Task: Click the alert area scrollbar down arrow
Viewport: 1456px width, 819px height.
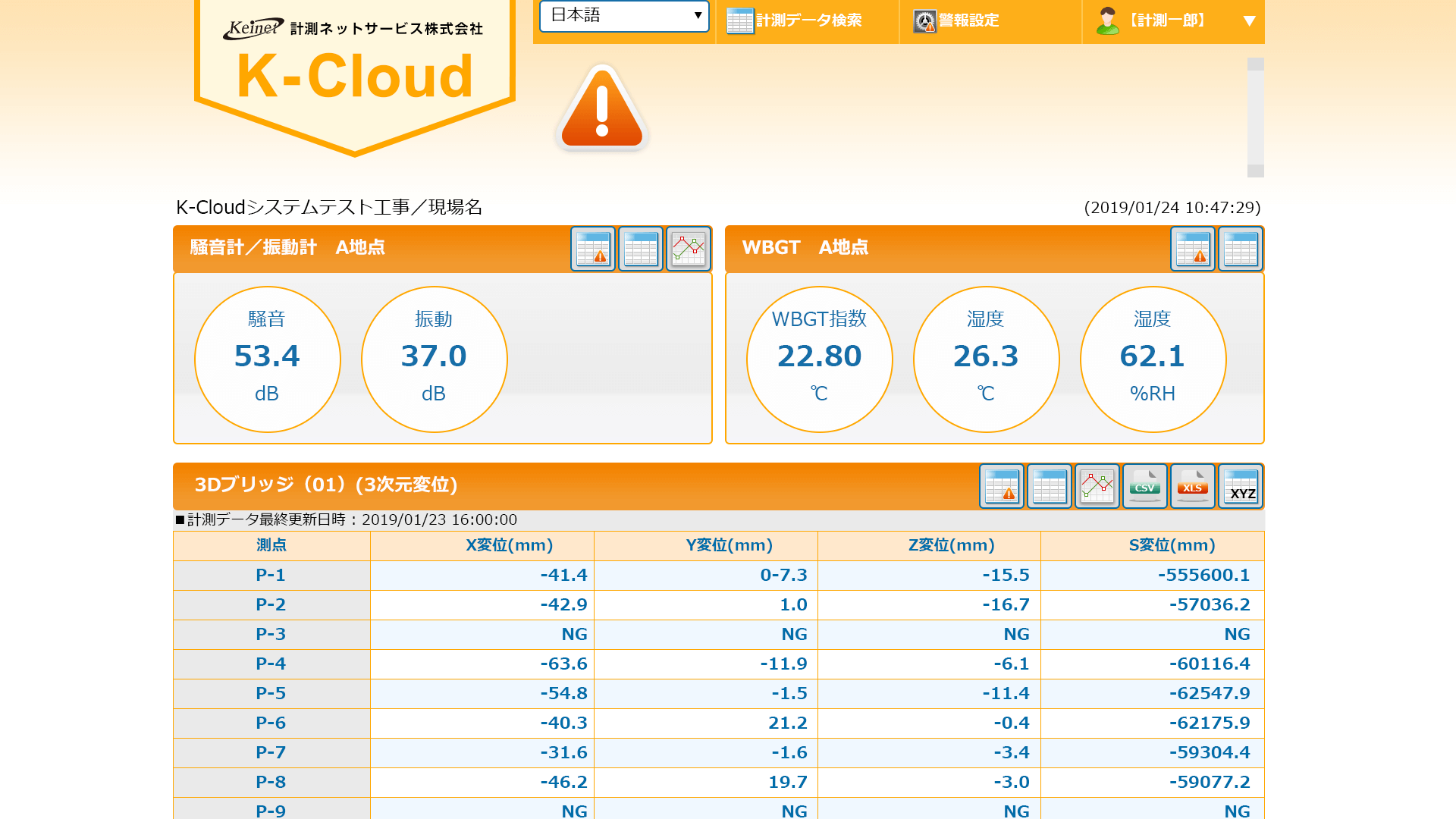Action: tap(1256, 171)
